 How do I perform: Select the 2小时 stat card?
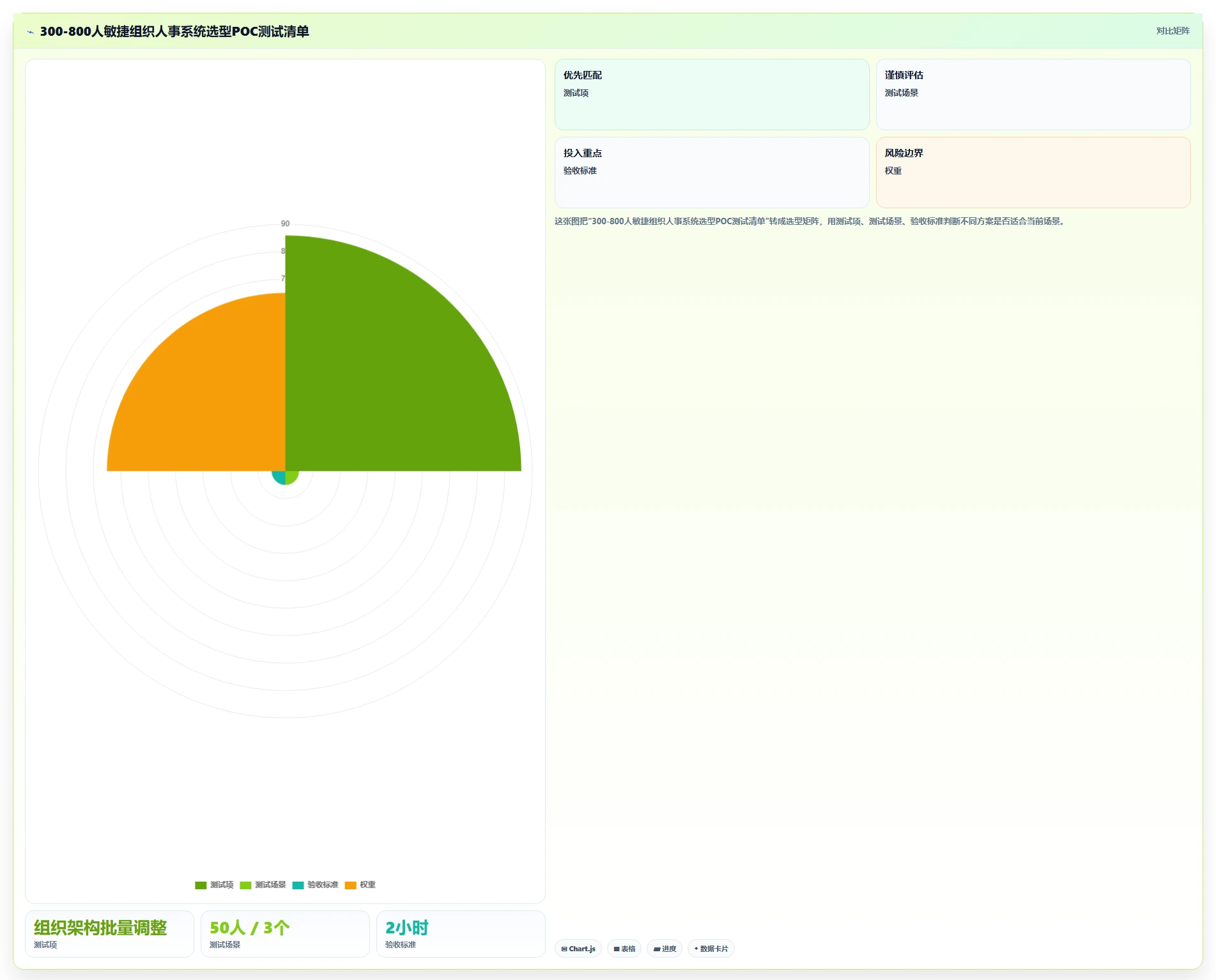(461, 934)
